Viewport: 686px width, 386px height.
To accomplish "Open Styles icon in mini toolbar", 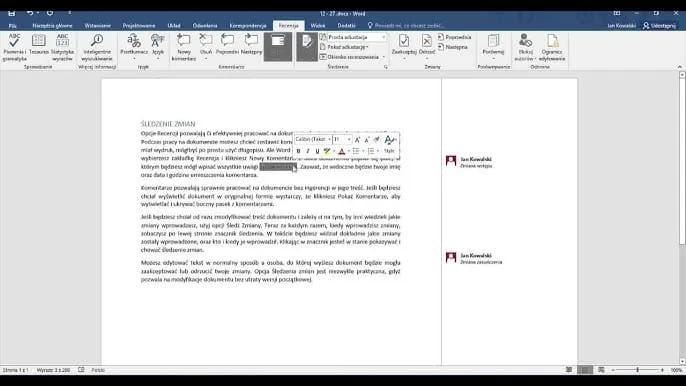I will click(389, 140).
